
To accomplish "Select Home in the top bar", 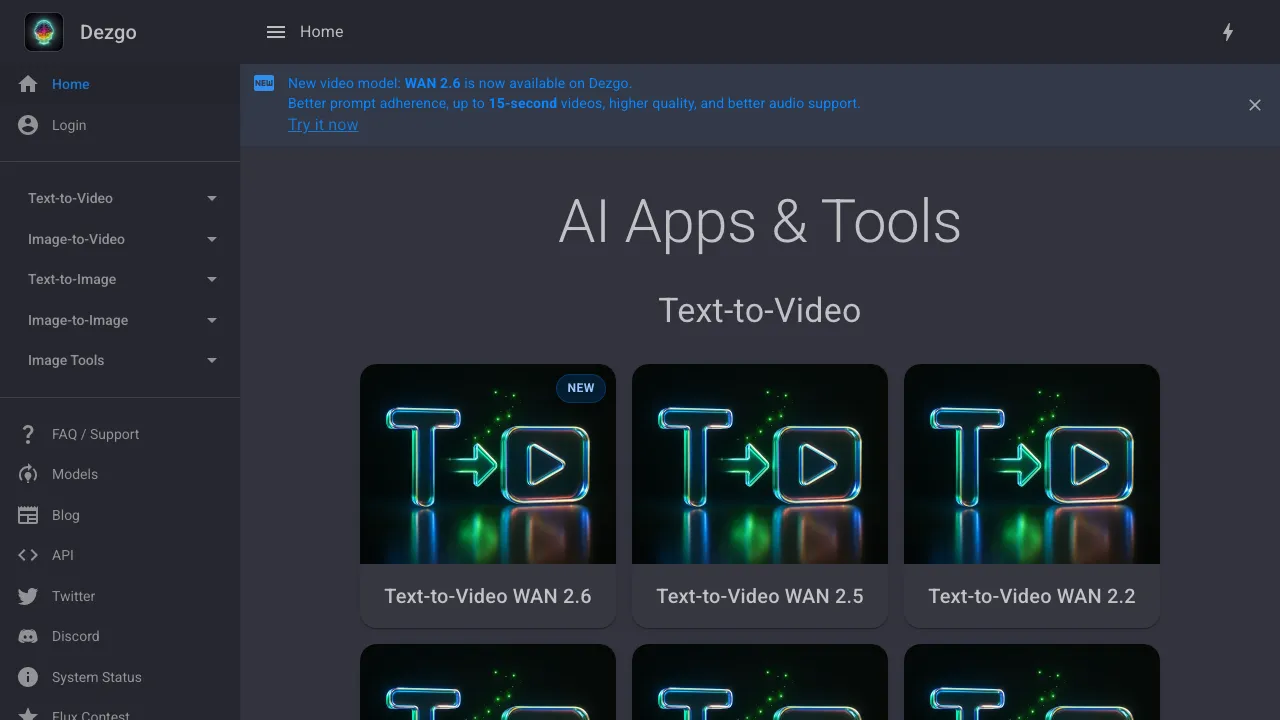I will tap(321, 31).
